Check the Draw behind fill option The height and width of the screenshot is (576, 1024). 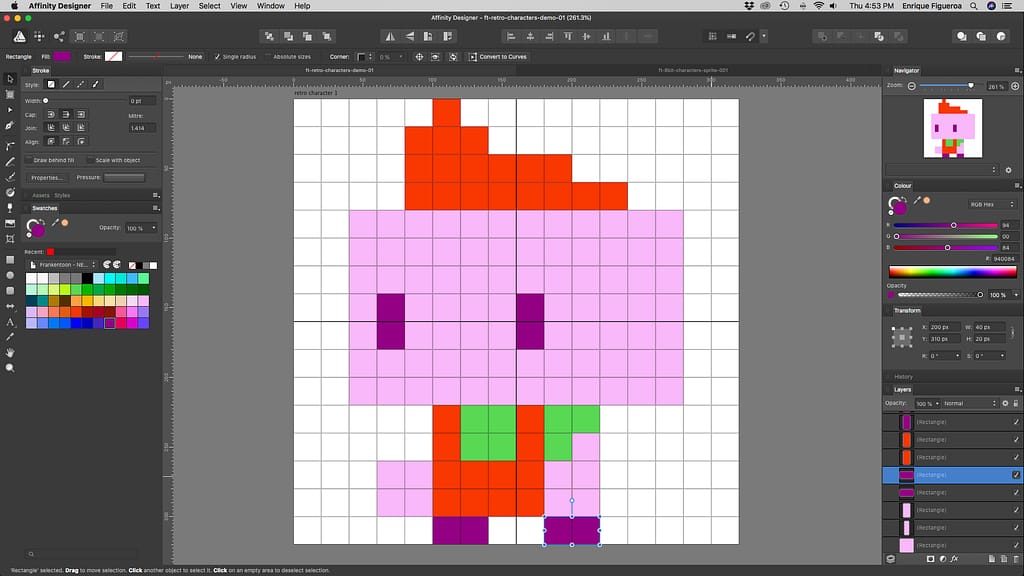[29, 160]
